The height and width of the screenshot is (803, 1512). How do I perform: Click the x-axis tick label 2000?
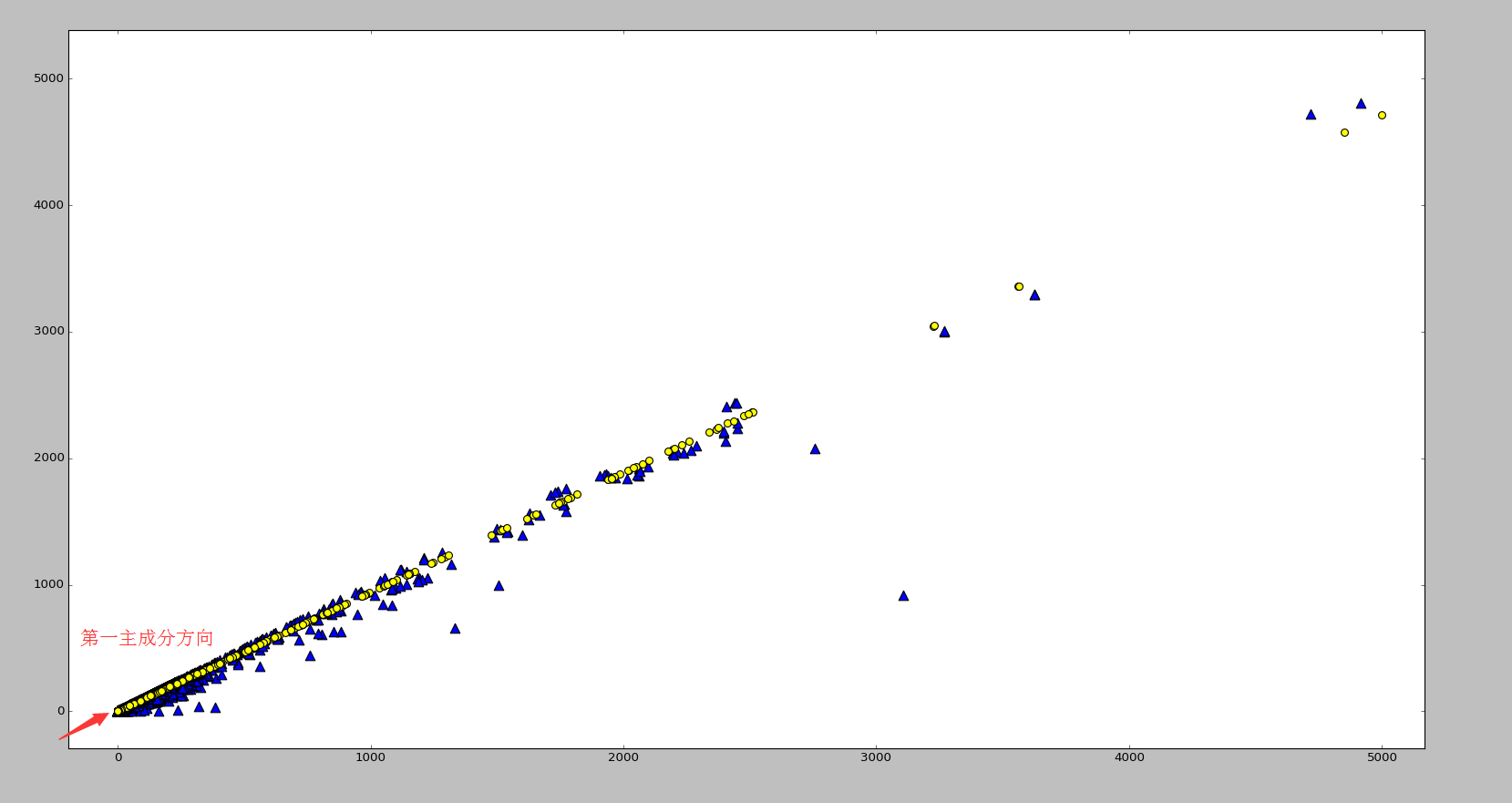pyautogui.click(x=623, y=757)
